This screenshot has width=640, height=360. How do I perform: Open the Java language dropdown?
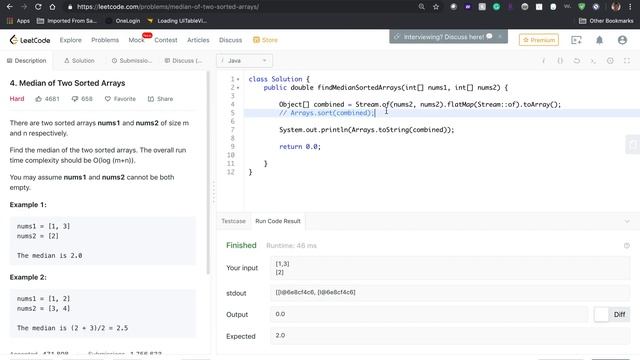[244, 60]
